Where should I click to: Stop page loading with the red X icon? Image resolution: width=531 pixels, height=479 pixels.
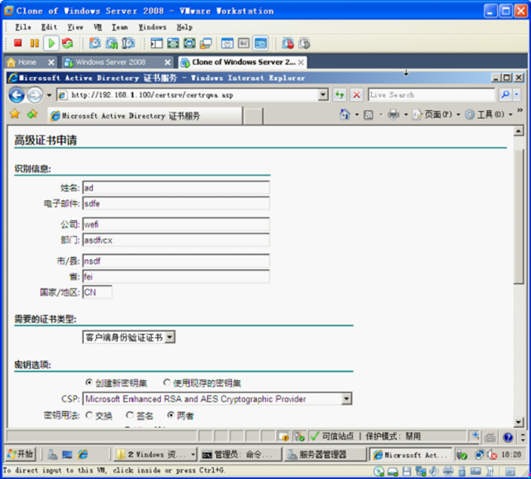click(x=356, y=95)
